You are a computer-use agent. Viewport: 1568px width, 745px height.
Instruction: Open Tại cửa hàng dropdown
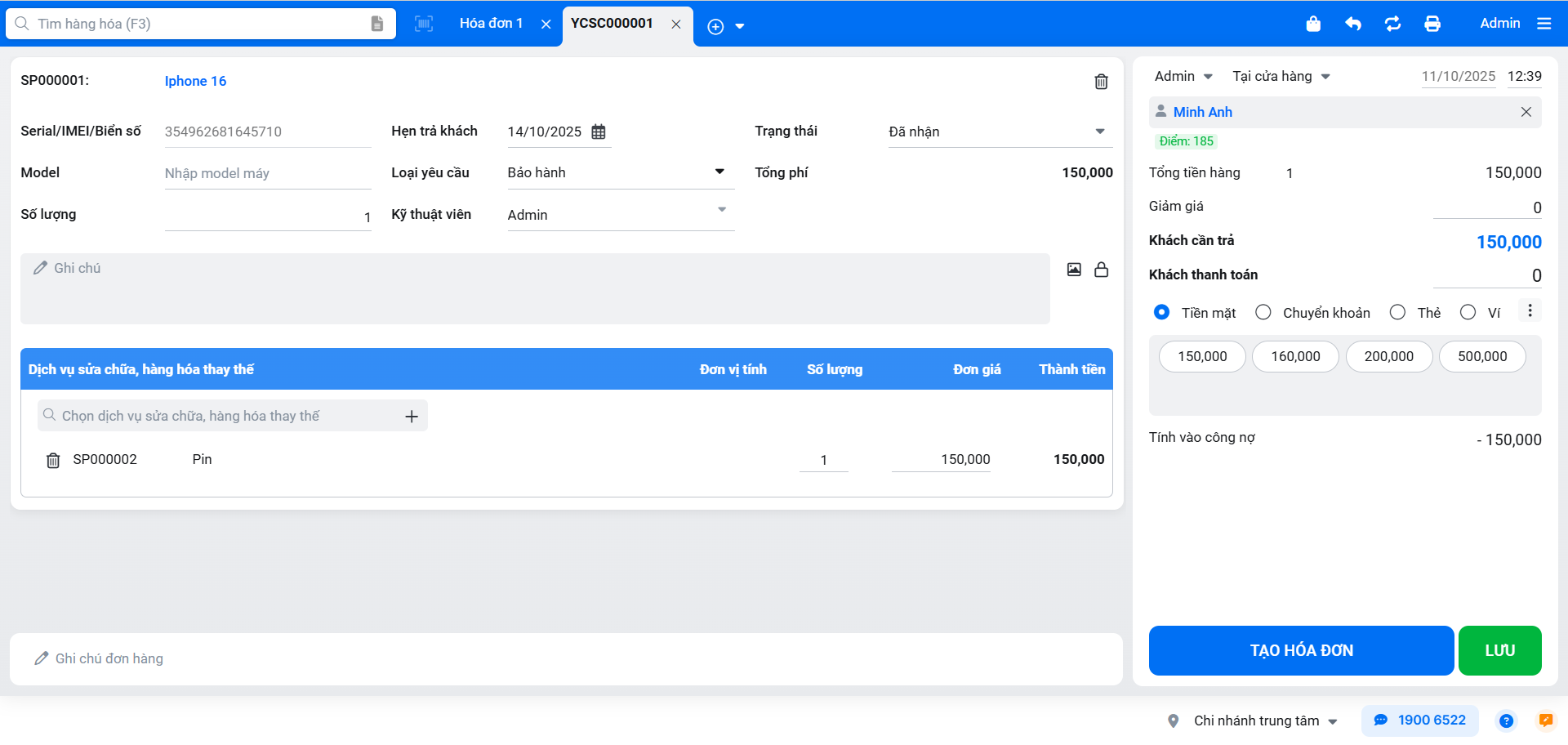pos(1281,76)
